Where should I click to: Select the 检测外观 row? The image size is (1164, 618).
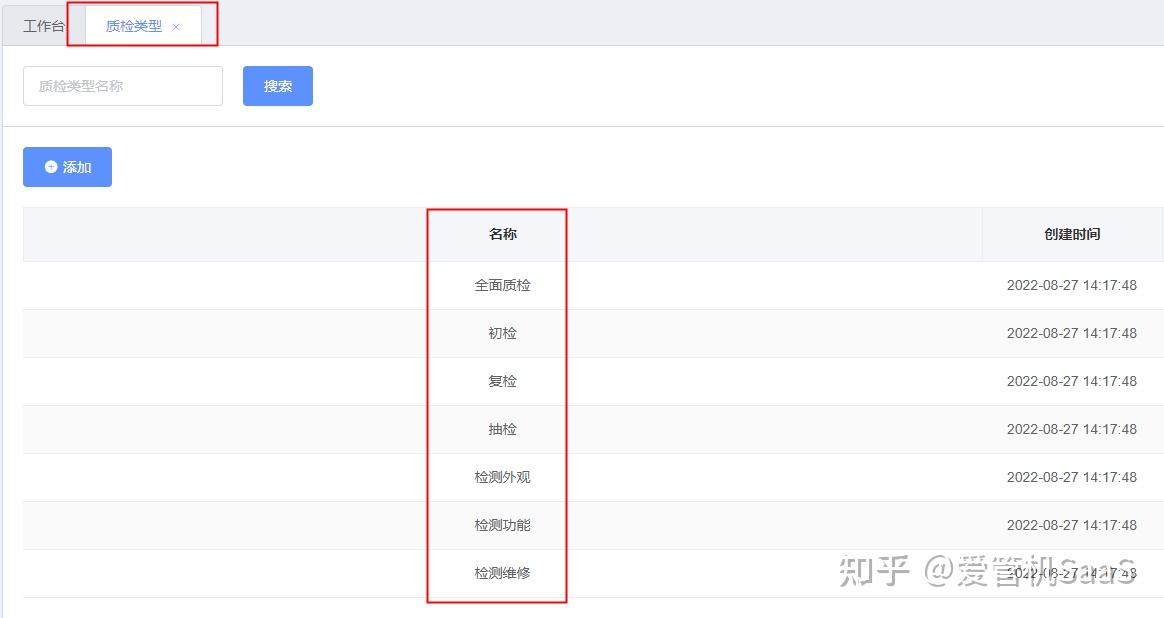coord(502,477)
